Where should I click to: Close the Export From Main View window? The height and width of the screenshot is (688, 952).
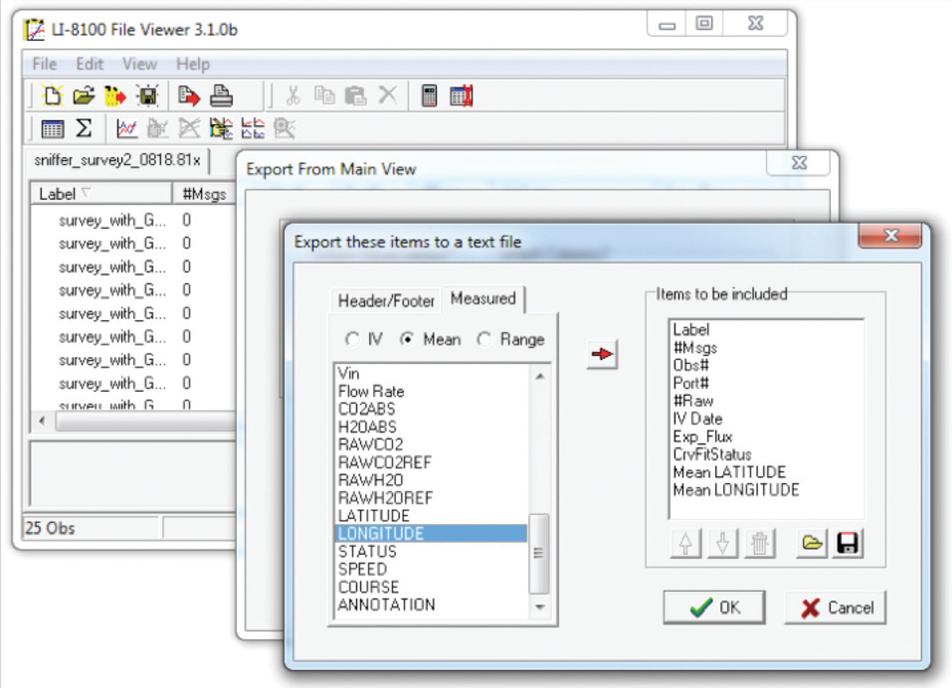(x=800, y=163)
